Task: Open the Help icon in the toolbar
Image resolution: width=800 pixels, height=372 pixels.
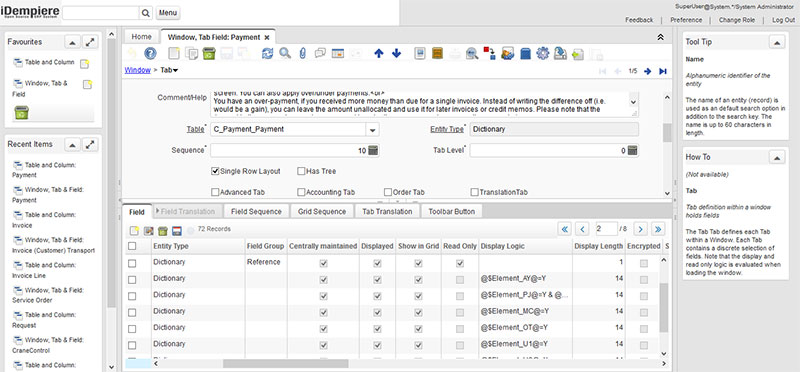Action: point(150,53)
